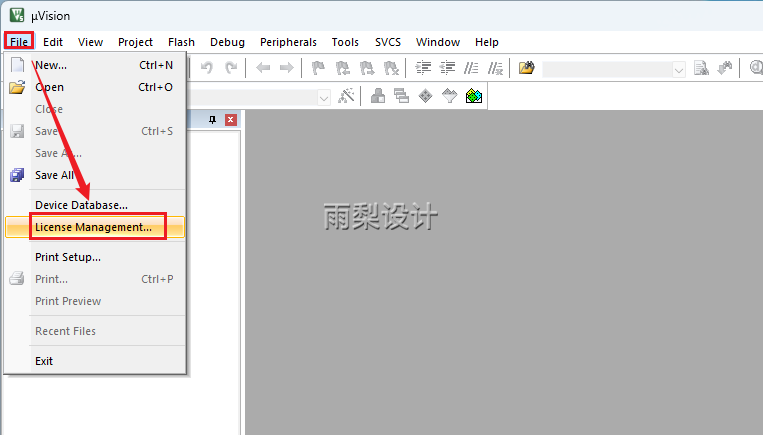Open the Window menu
763x435 pixels.
[x=438, y=42]
